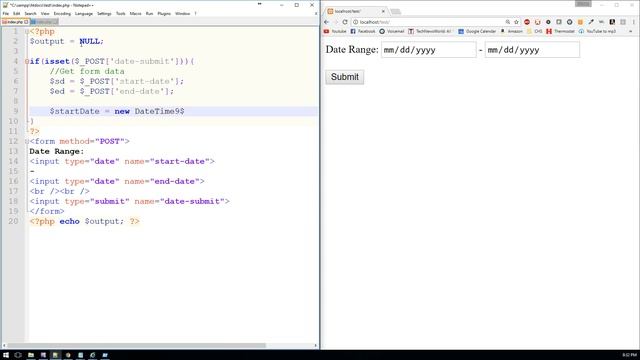640x360 pixels.
Task: Open the Language menu in Notepad++
Action: [x=84, y=13]
